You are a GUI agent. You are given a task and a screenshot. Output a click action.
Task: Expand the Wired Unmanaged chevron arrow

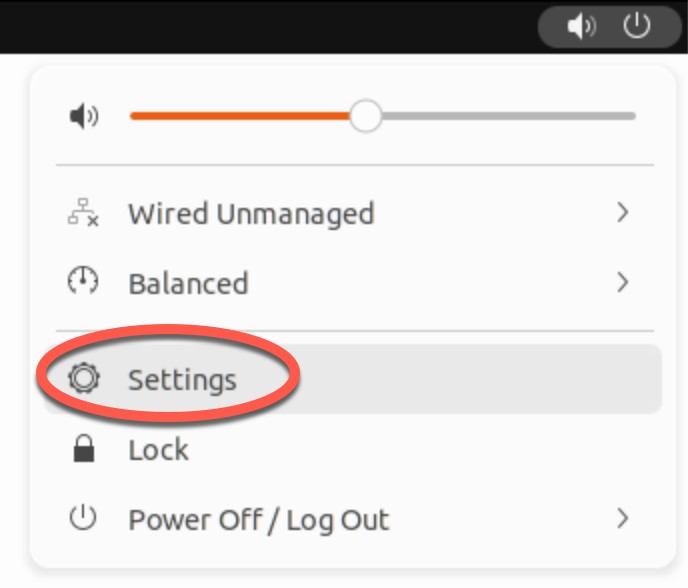pyautogui.click(x=623, y=213)
